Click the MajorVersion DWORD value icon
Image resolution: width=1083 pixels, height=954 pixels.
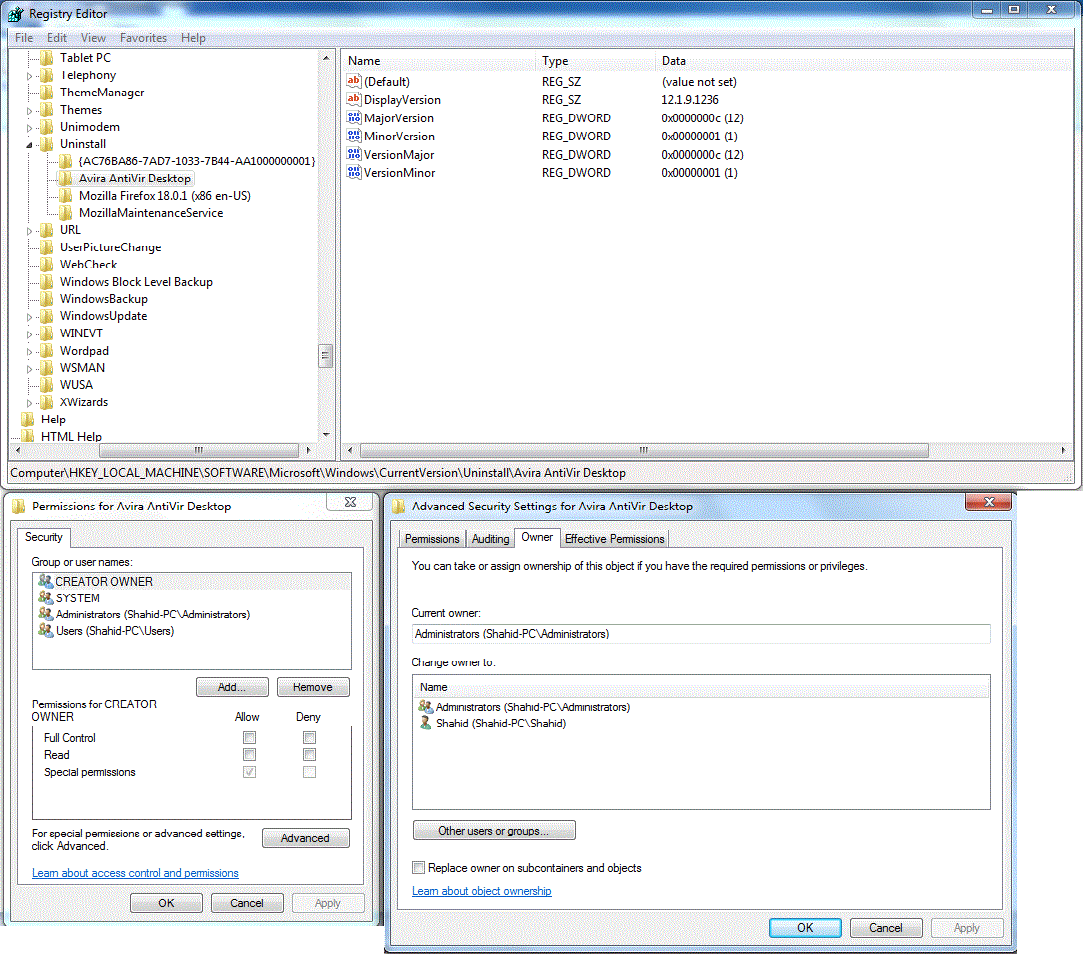pos(354,117)
